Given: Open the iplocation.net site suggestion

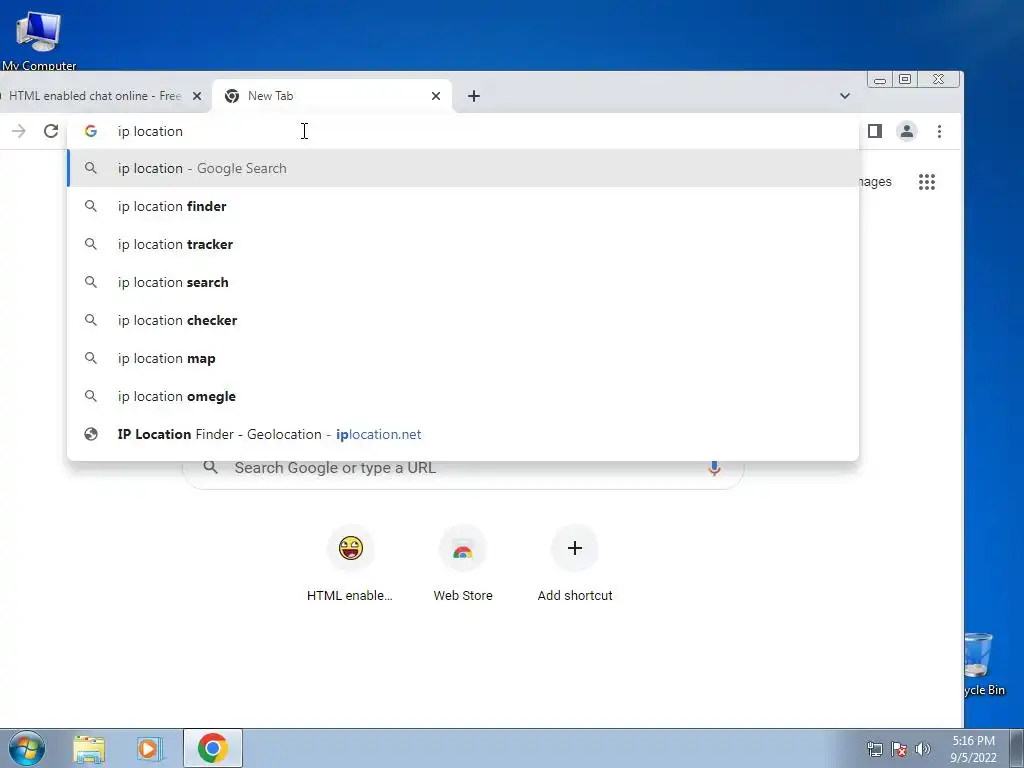Looking at the screenshot, I should [462, 434].
